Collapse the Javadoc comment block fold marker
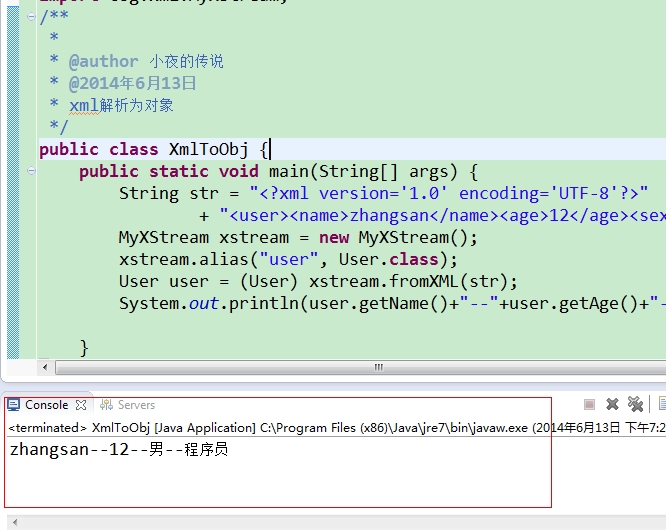 click(x=31, y=17)
